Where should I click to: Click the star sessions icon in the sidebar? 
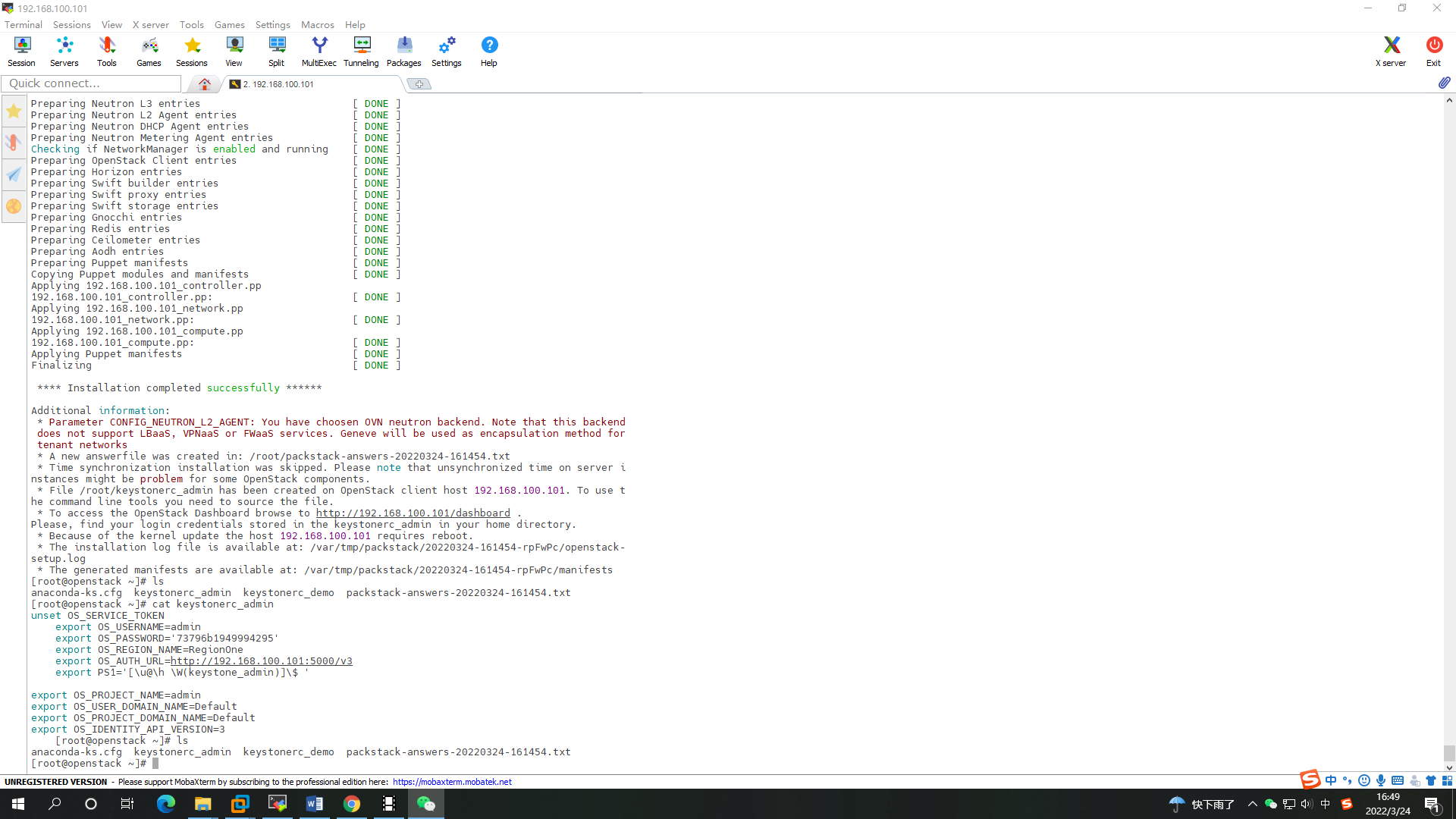point(13,111)
